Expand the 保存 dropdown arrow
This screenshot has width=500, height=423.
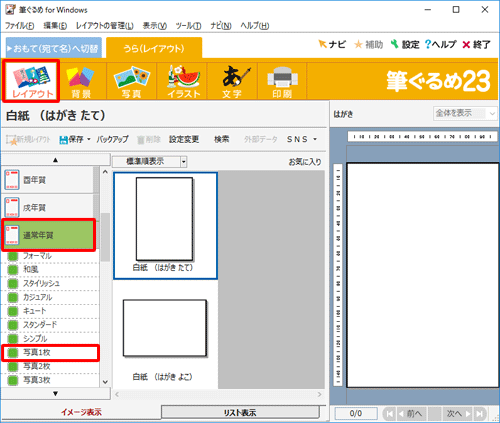[89, 139]
